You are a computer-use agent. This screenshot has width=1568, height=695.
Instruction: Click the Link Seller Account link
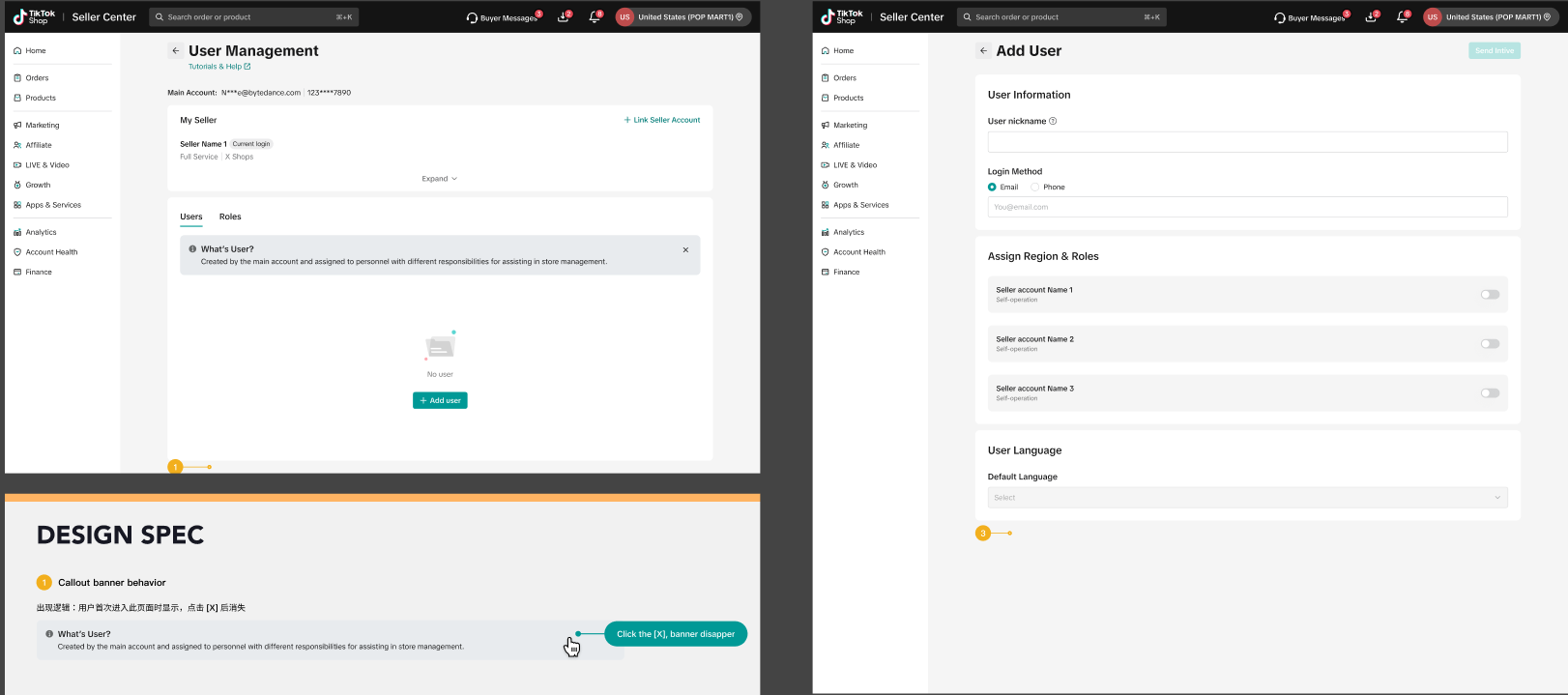662,121
